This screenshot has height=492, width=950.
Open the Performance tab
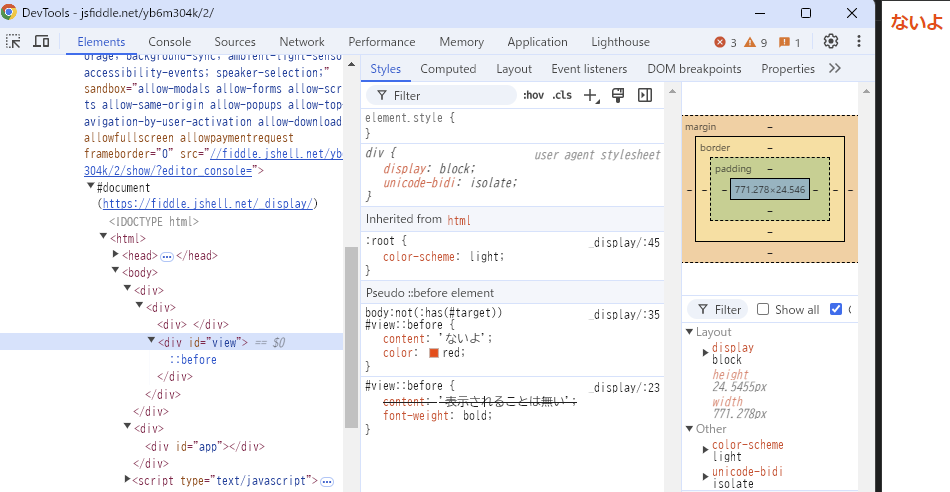[382, 42]
